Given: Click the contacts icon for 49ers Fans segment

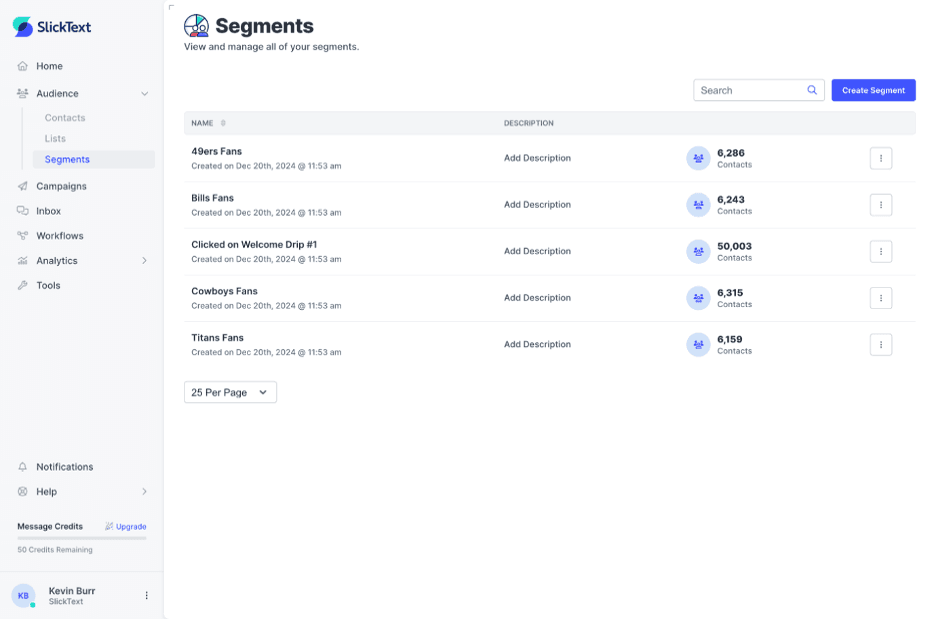Looking at the screenshot, I should (698, 158).
